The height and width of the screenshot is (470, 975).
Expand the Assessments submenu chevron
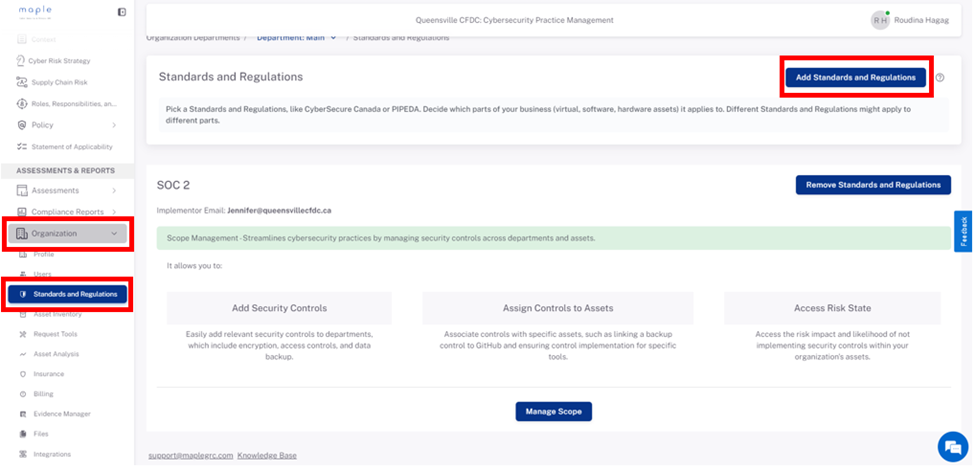tap(114, 190)
